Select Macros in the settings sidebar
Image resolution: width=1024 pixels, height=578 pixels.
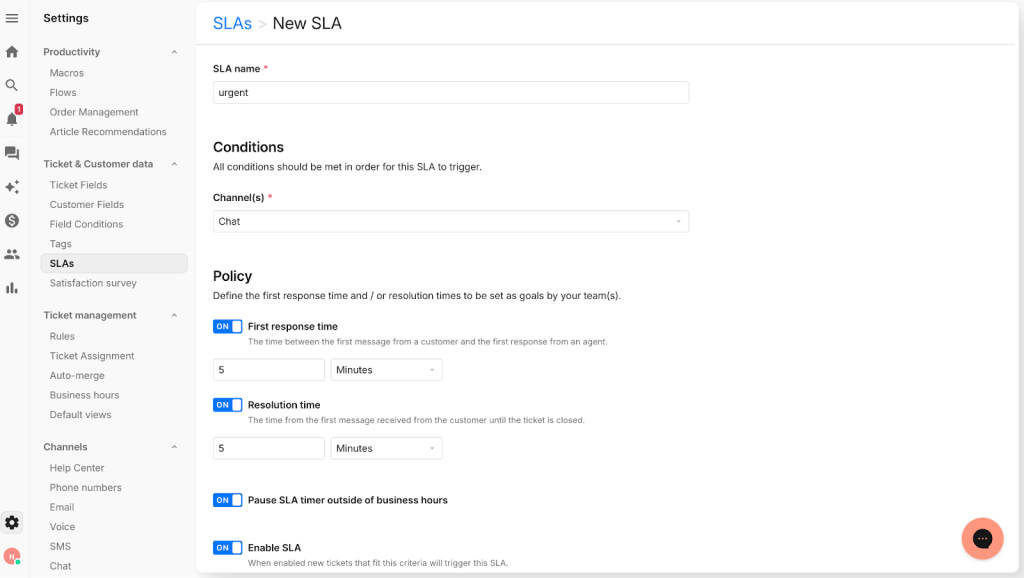[x=67, y=73]
